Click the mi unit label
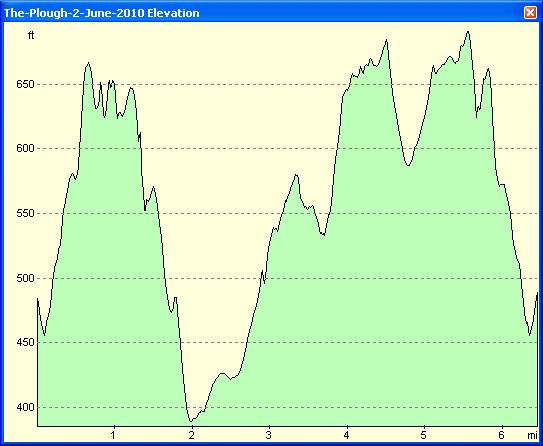The height and width of the screenshot is (446, 543). pos(532,435)
